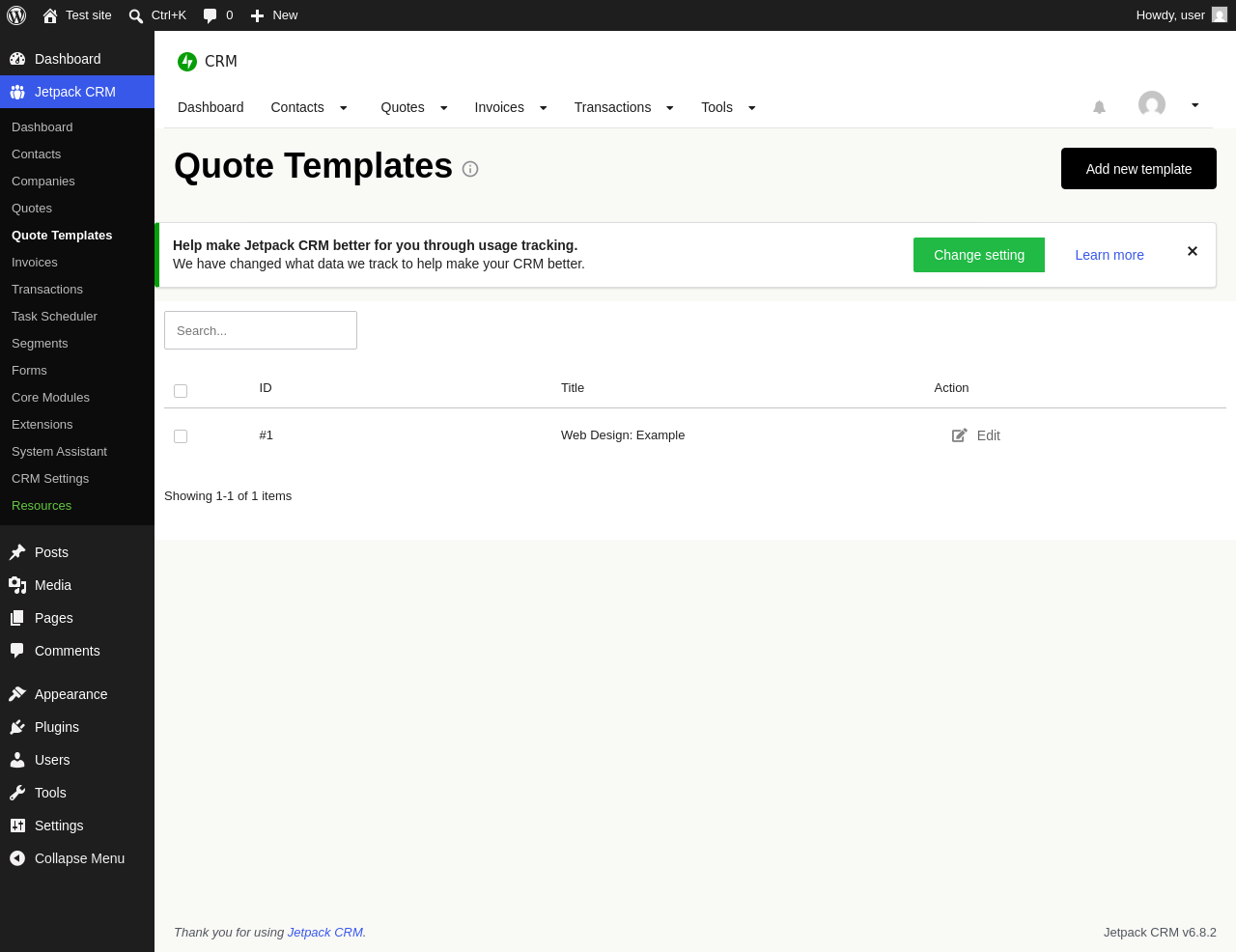
Task: Open the notifications bell icon
Action: (1099, 107)
